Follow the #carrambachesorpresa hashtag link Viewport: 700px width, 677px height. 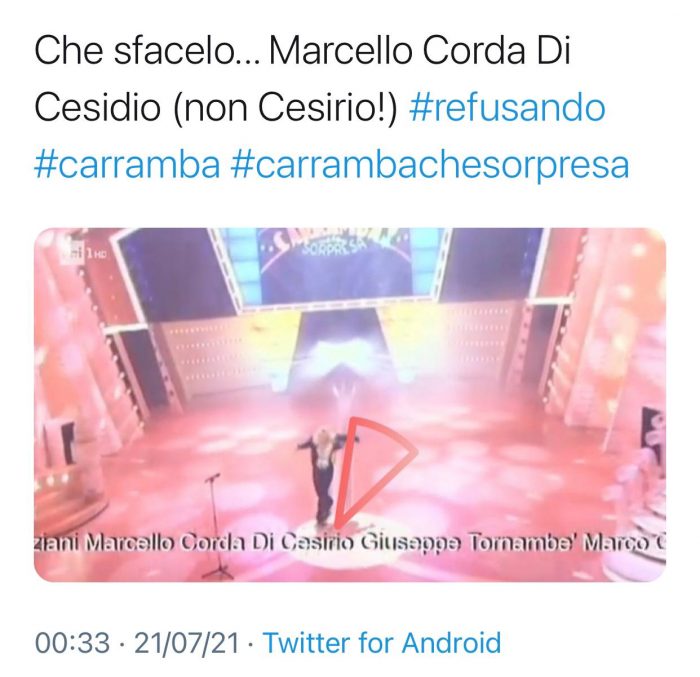click(430, 166)
